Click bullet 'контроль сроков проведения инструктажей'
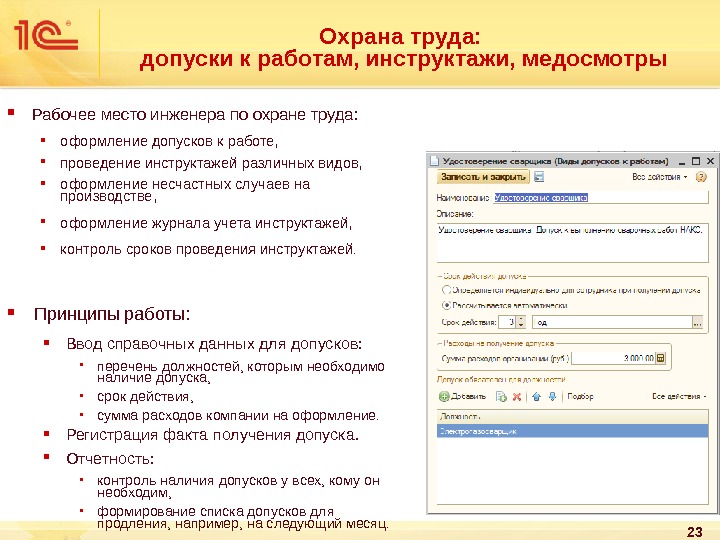 (x=207, y=249)
